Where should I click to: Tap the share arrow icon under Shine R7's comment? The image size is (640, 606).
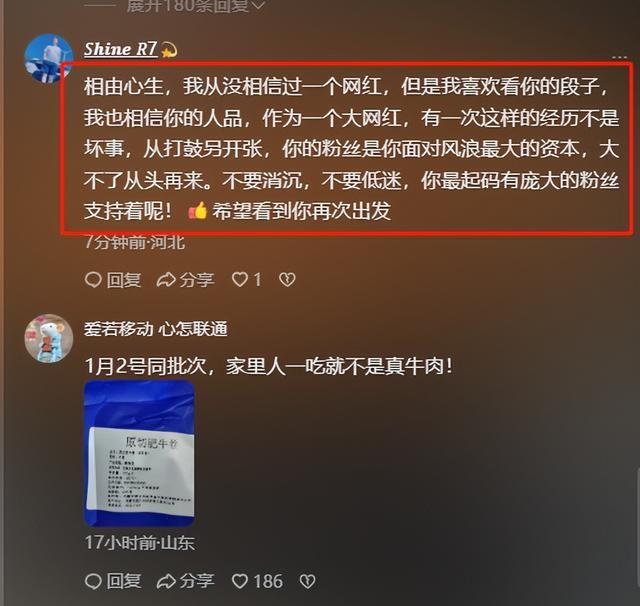click(x=166, y=280)
